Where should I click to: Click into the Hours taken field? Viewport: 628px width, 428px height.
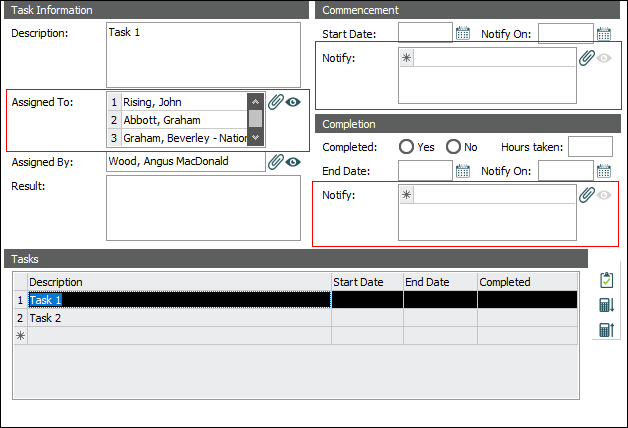point(590,147)
